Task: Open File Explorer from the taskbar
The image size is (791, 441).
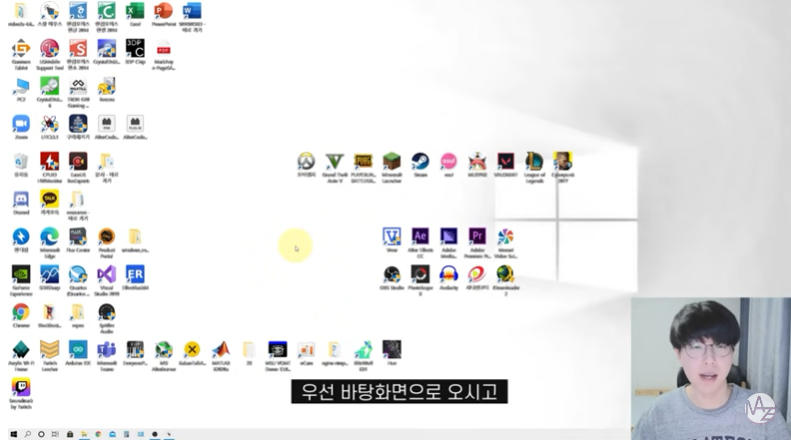Action: pyautogui.click(x=84, y=434)
